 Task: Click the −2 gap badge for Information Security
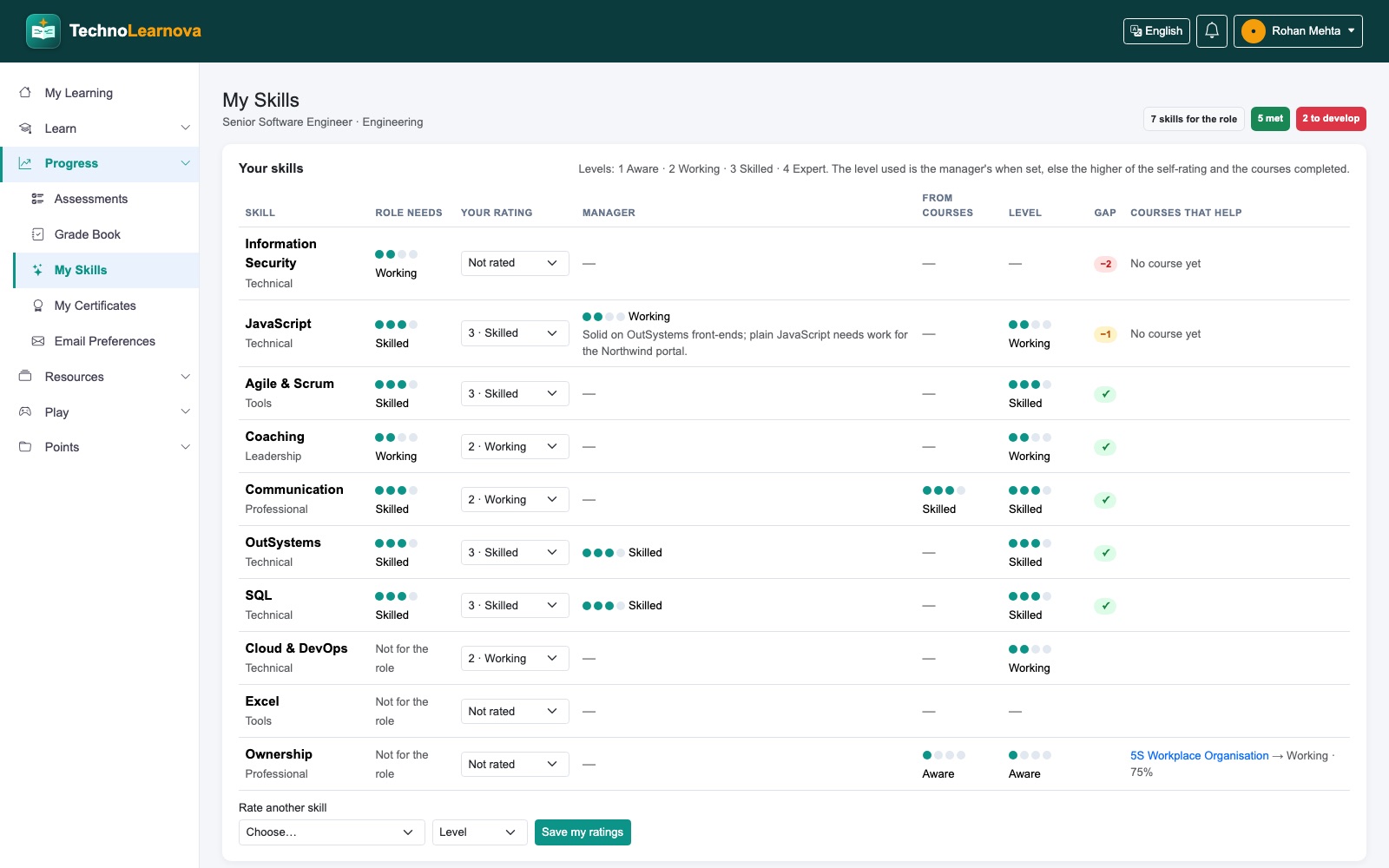coord(1105,264)
